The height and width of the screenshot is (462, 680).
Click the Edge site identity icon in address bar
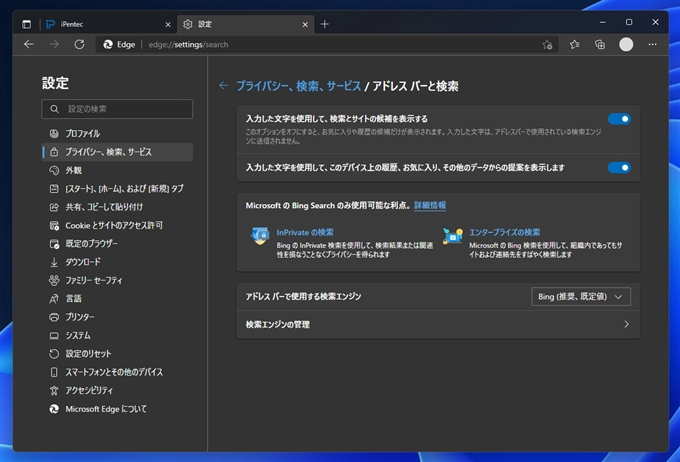[x=119, y=44]
